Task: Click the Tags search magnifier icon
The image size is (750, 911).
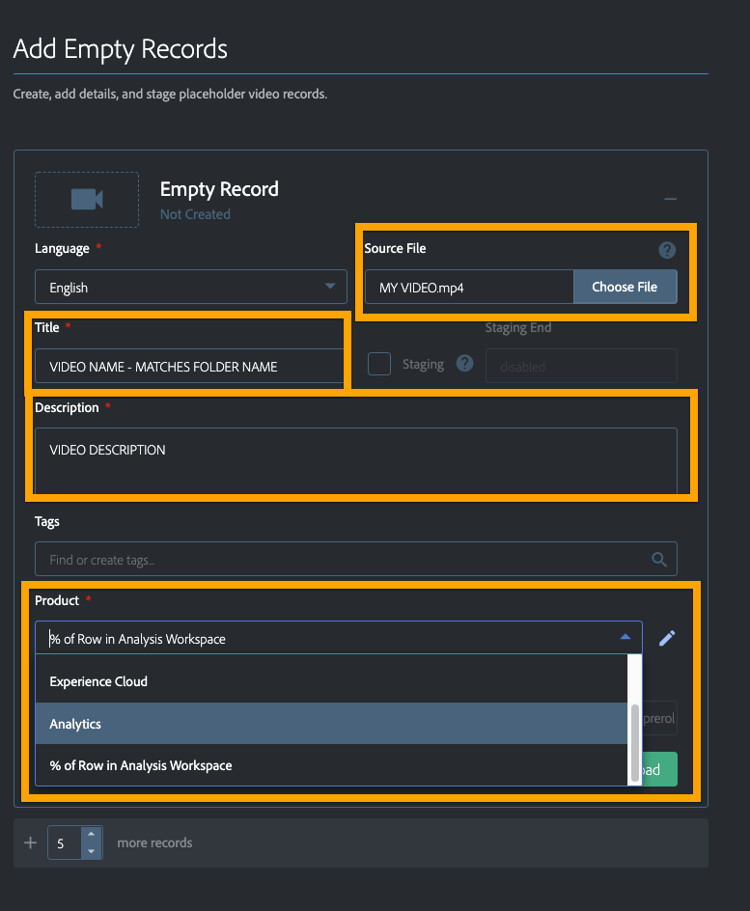Action: 659,559
